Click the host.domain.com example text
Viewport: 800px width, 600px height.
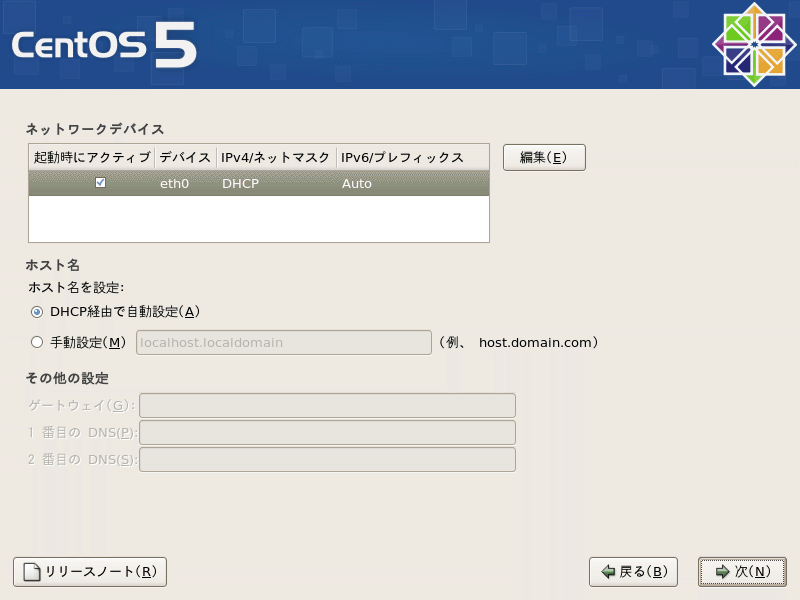(x=535, y=342)
